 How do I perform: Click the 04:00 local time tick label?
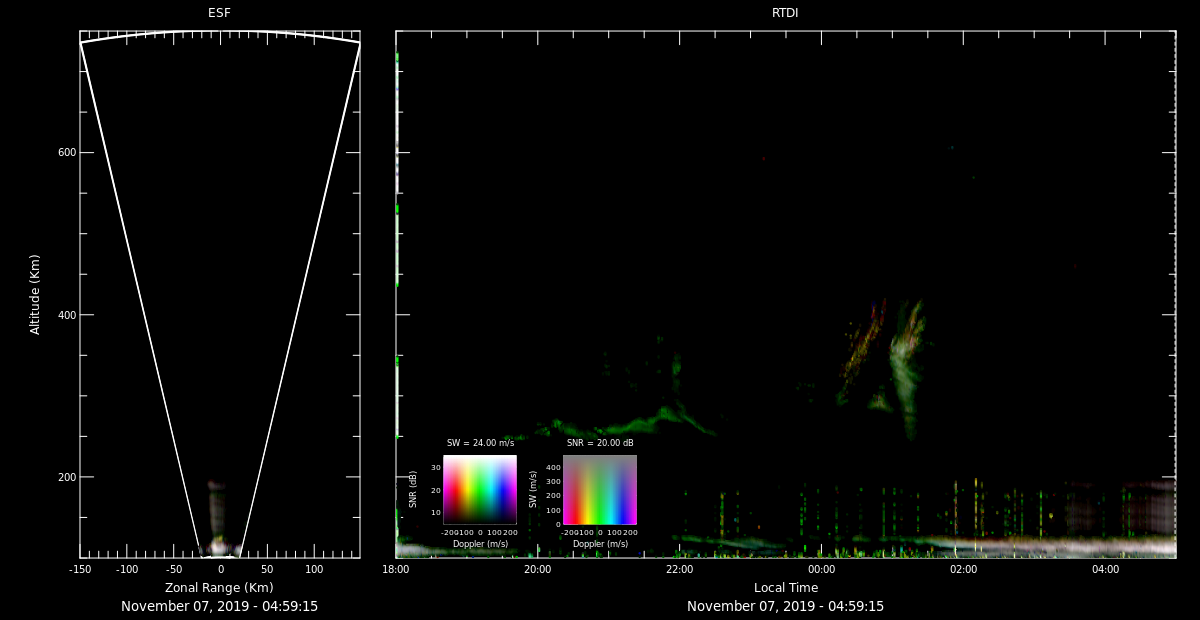tap(1106, 569)
